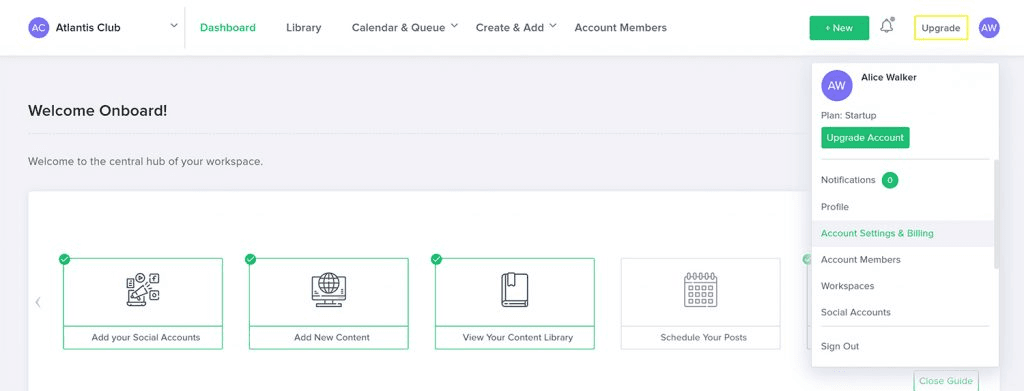The width and height of the screenshot is (1024, 391).
Task: Open Account Members in user menu
Action: pyautogui.click(x=861, y=260)
